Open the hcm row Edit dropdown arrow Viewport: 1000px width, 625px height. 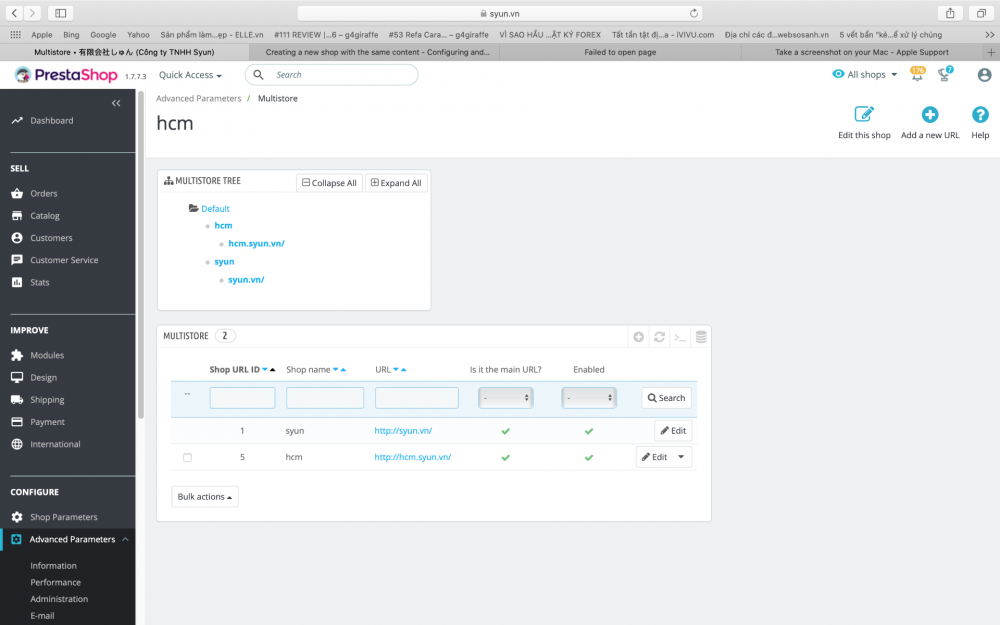(x=681, y=457)
